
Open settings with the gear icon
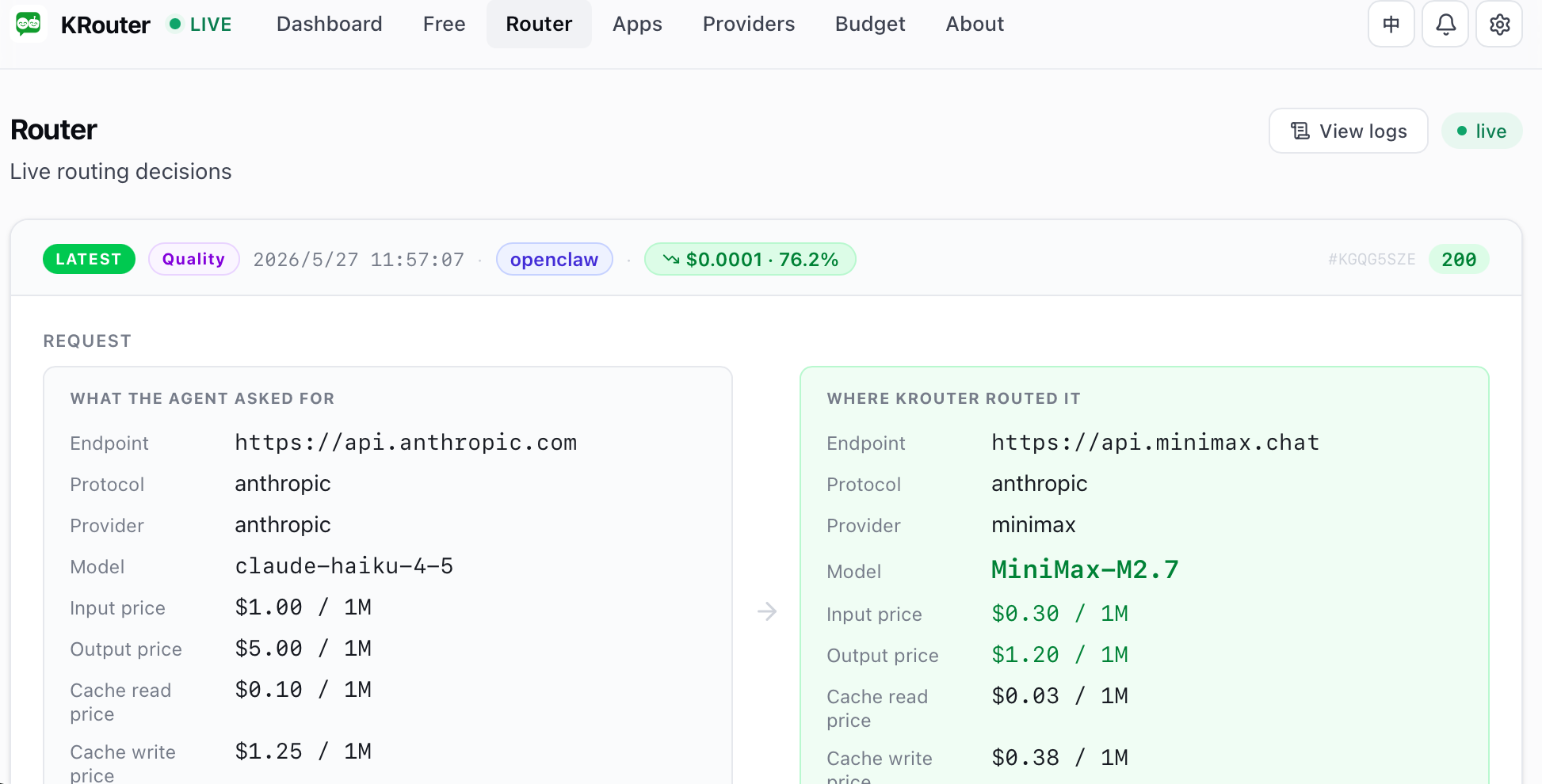click(x=1499, y=25)
